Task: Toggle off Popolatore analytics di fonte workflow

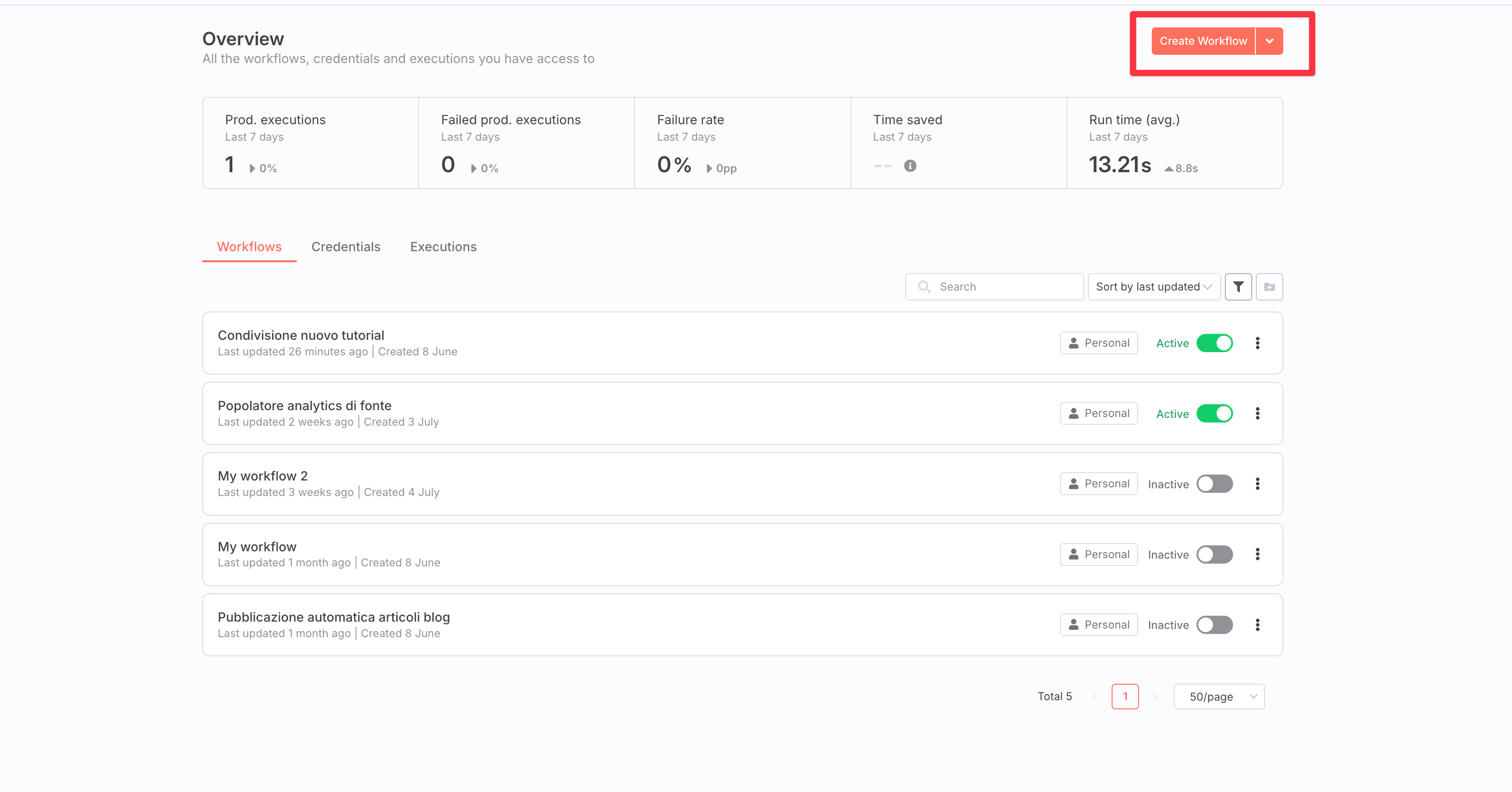Action: (x=1214, y=413)
